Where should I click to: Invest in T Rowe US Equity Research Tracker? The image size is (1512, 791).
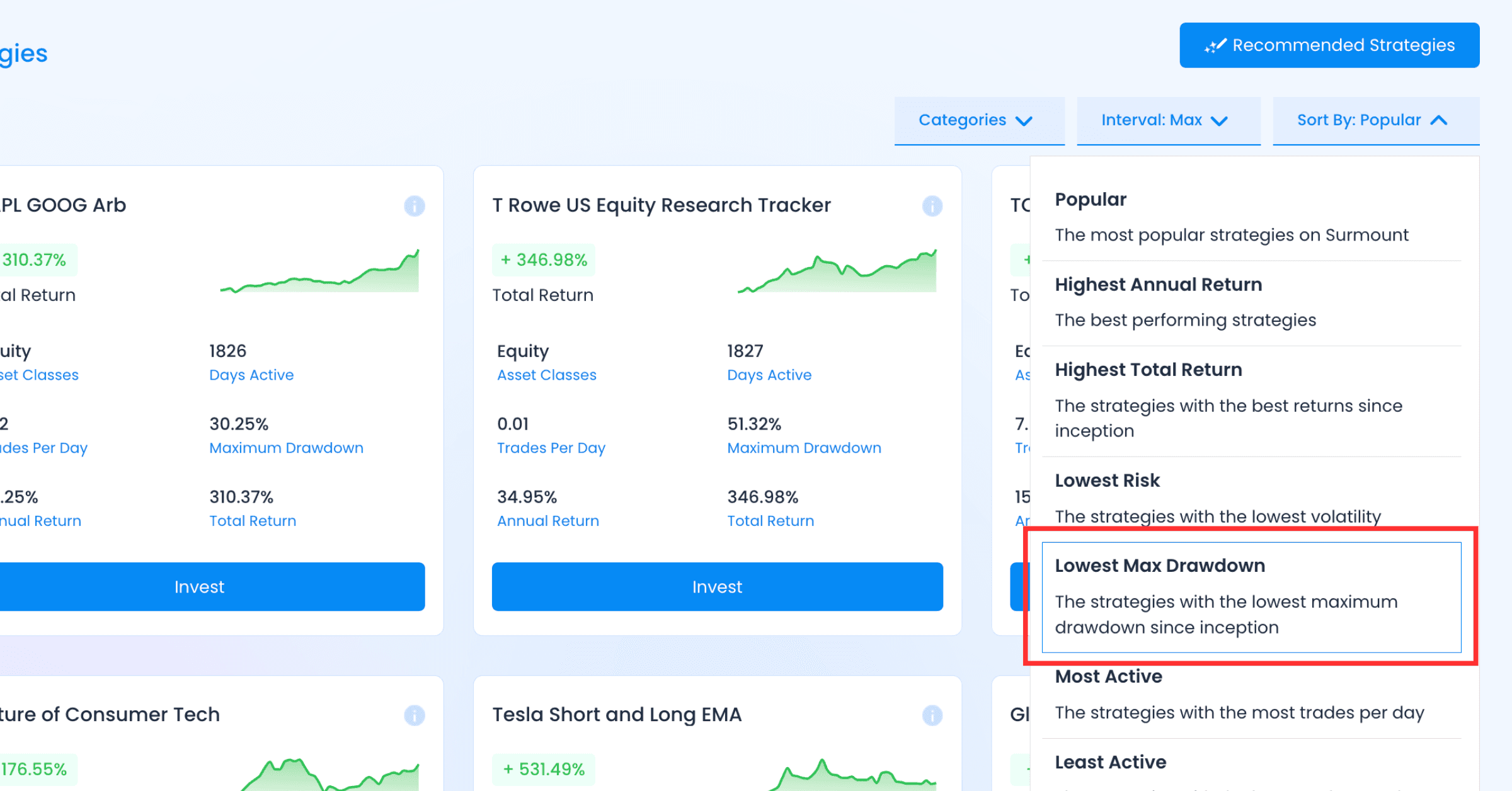point(718,587)
